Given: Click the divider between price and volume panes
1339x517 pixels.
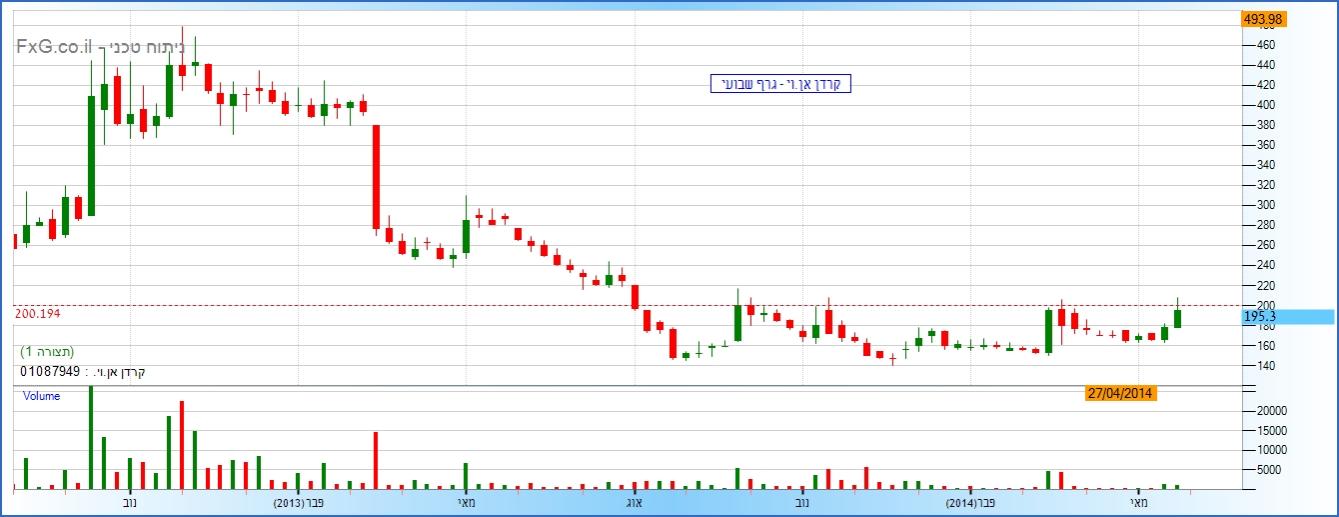Looking at the screenshot, I should [620, 385].
